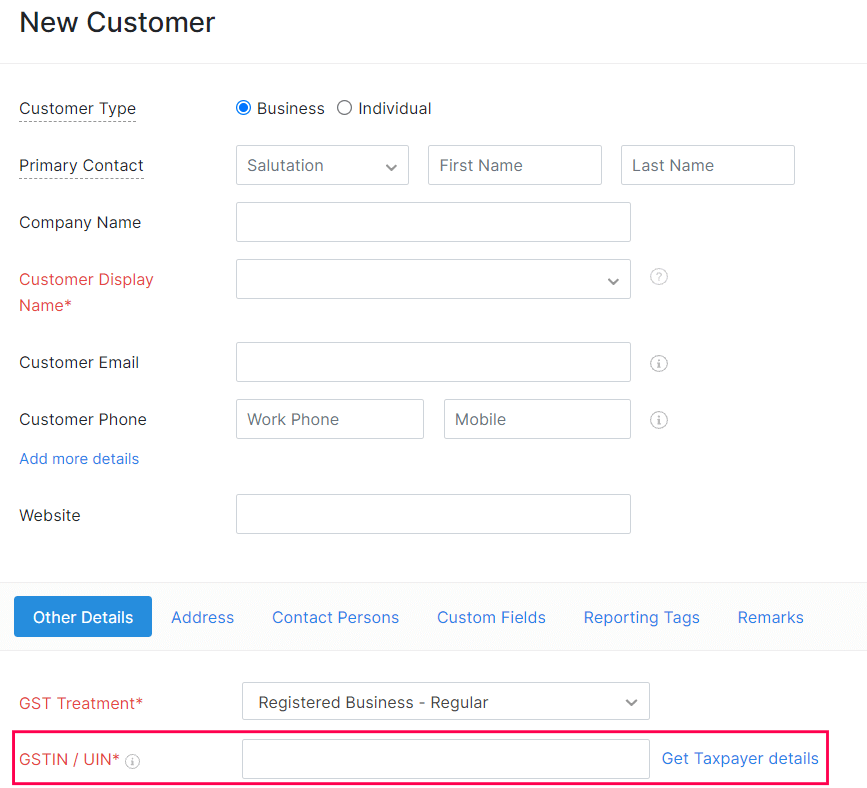This screenshot has height=788, width=867.
Task: Go to the Custom Fields tab
Action: [x=491, y=618]
